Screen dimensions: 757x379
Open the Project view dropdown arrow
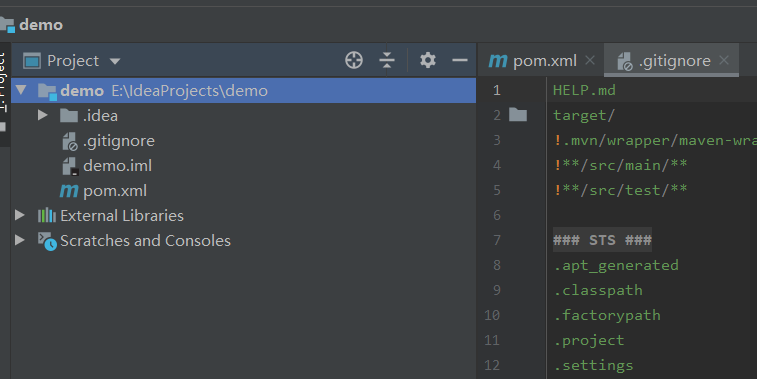[115, 61]
